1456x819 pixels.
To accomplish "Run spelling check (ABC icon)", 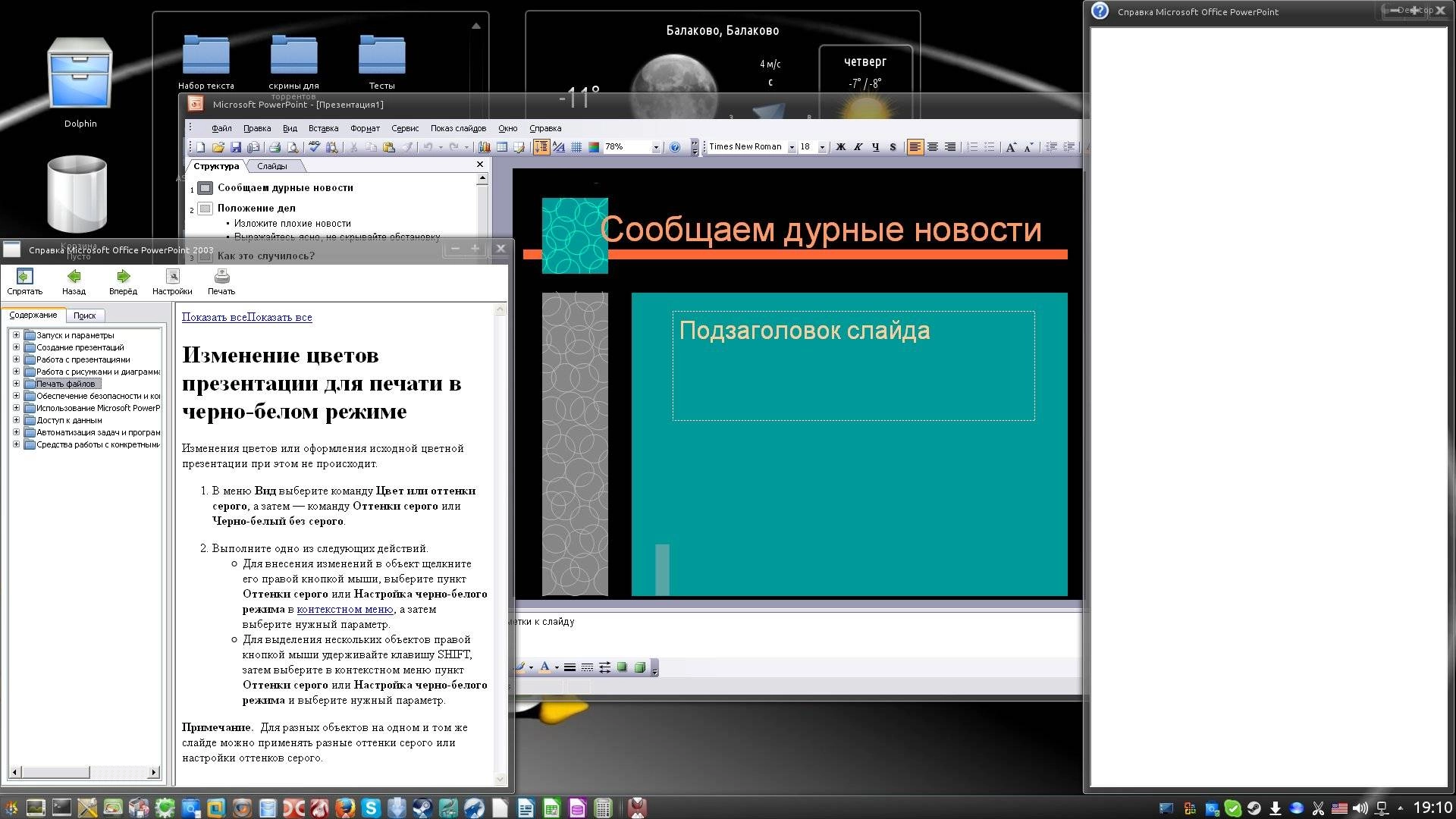I will click(x=314, y=147).
